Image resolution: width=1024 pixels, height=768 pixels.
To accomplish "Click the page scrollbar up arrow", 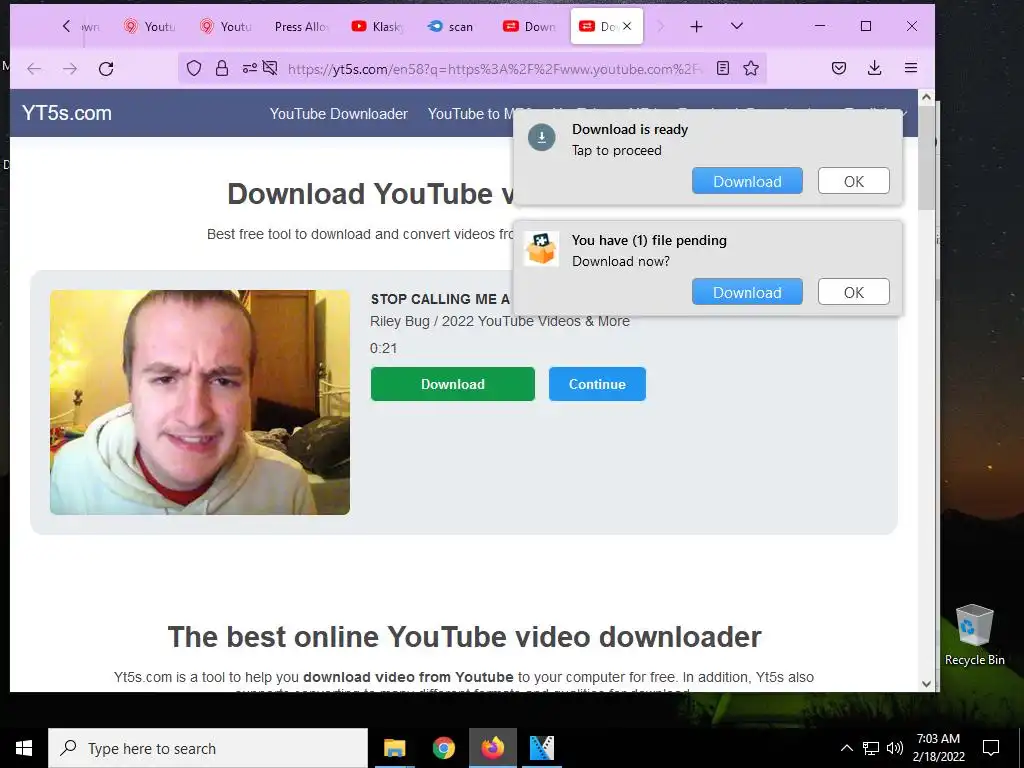I will point(926,97).
